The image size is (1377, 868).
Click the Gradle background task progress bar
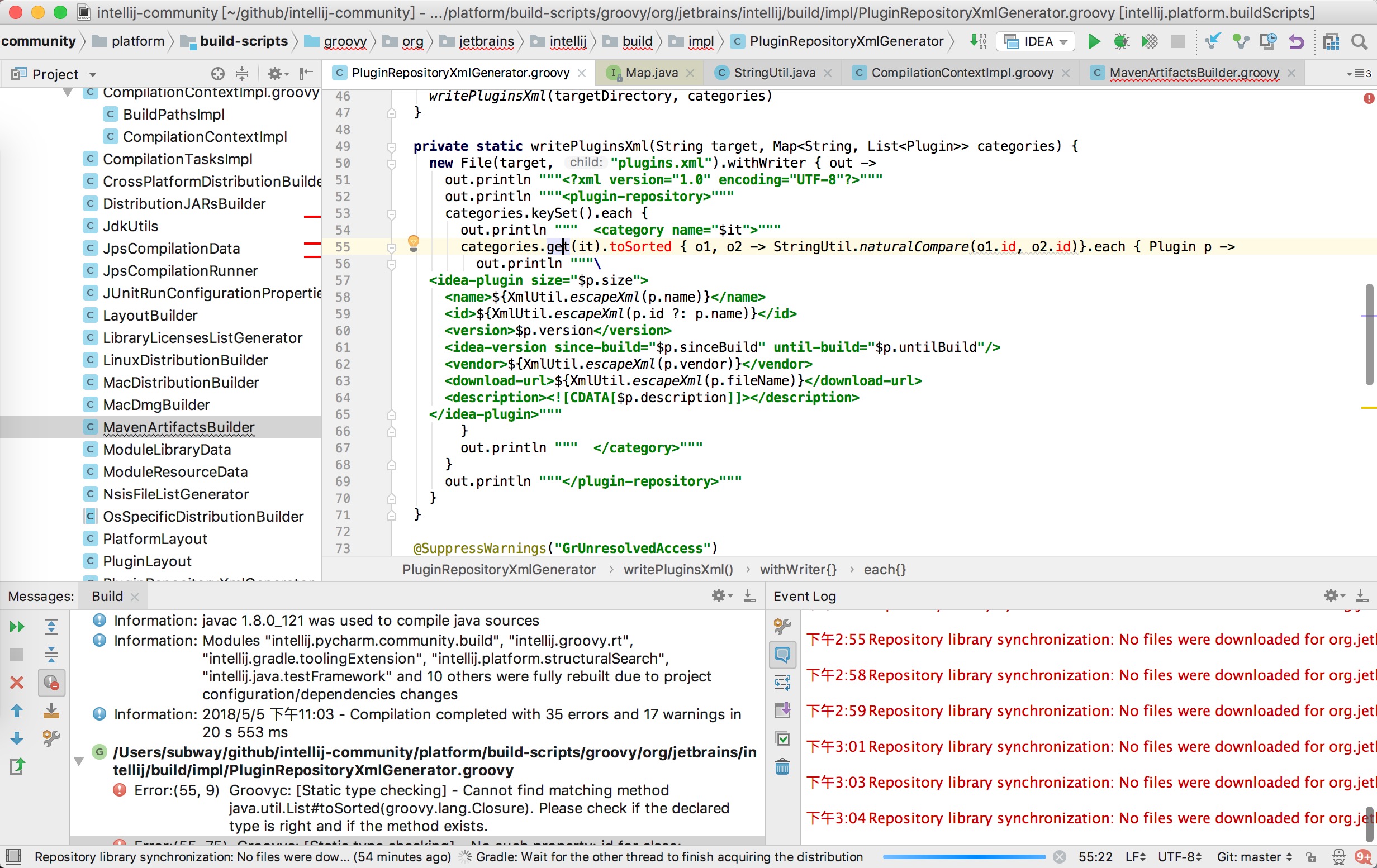pyautogui.click(x=963, y=857)
